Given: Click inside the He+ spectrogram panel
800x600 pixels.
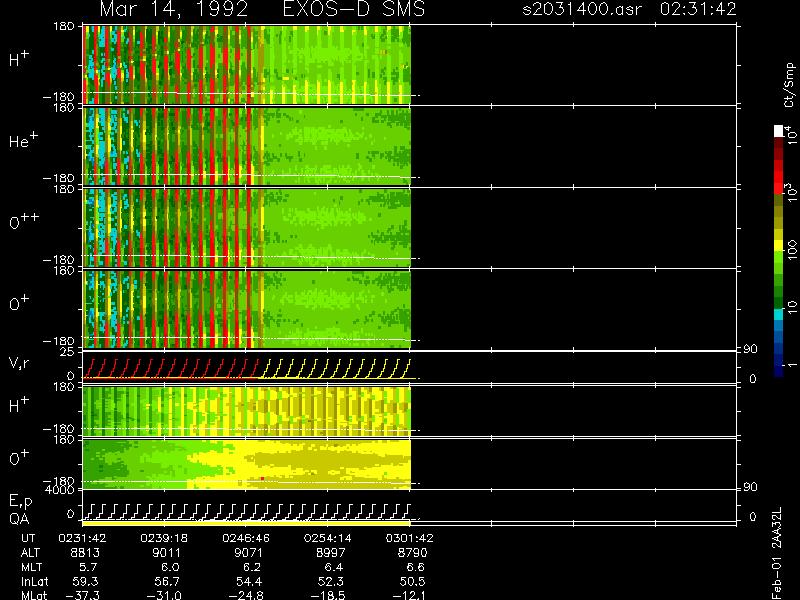Looking at the screenshot, I should (246, 146).
